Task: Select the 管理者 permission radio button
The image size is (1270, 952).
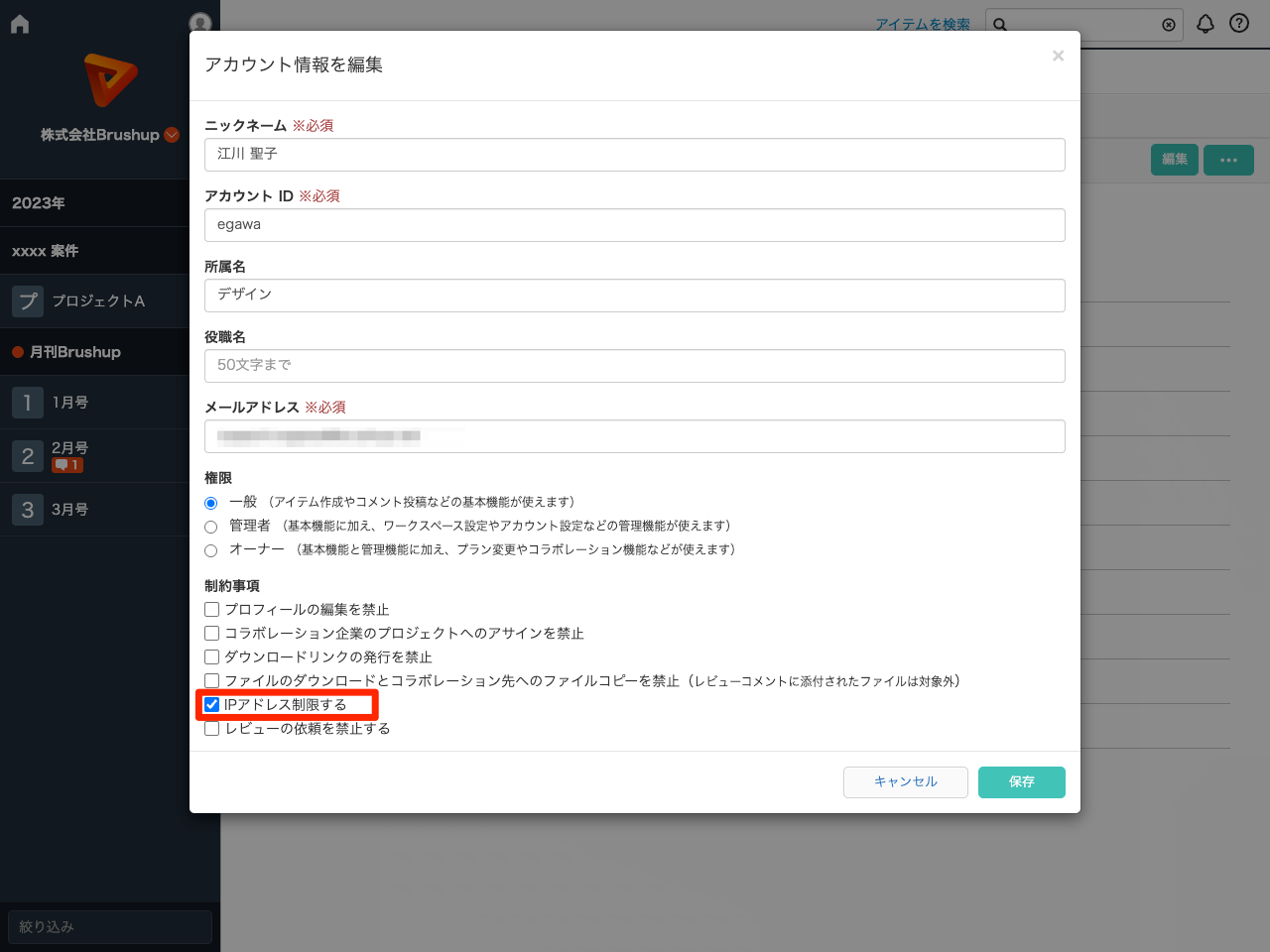Action: coord(209,527)
